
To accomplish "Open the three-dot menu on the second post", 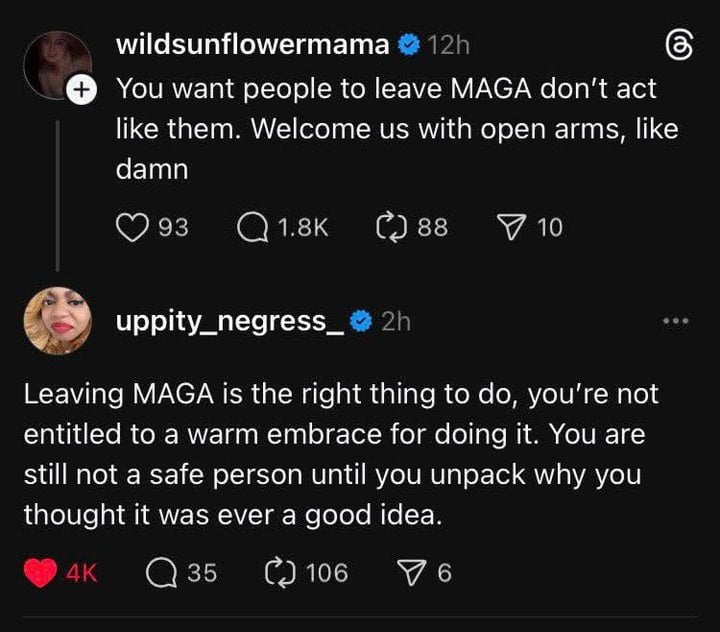I will click(676, 321).
